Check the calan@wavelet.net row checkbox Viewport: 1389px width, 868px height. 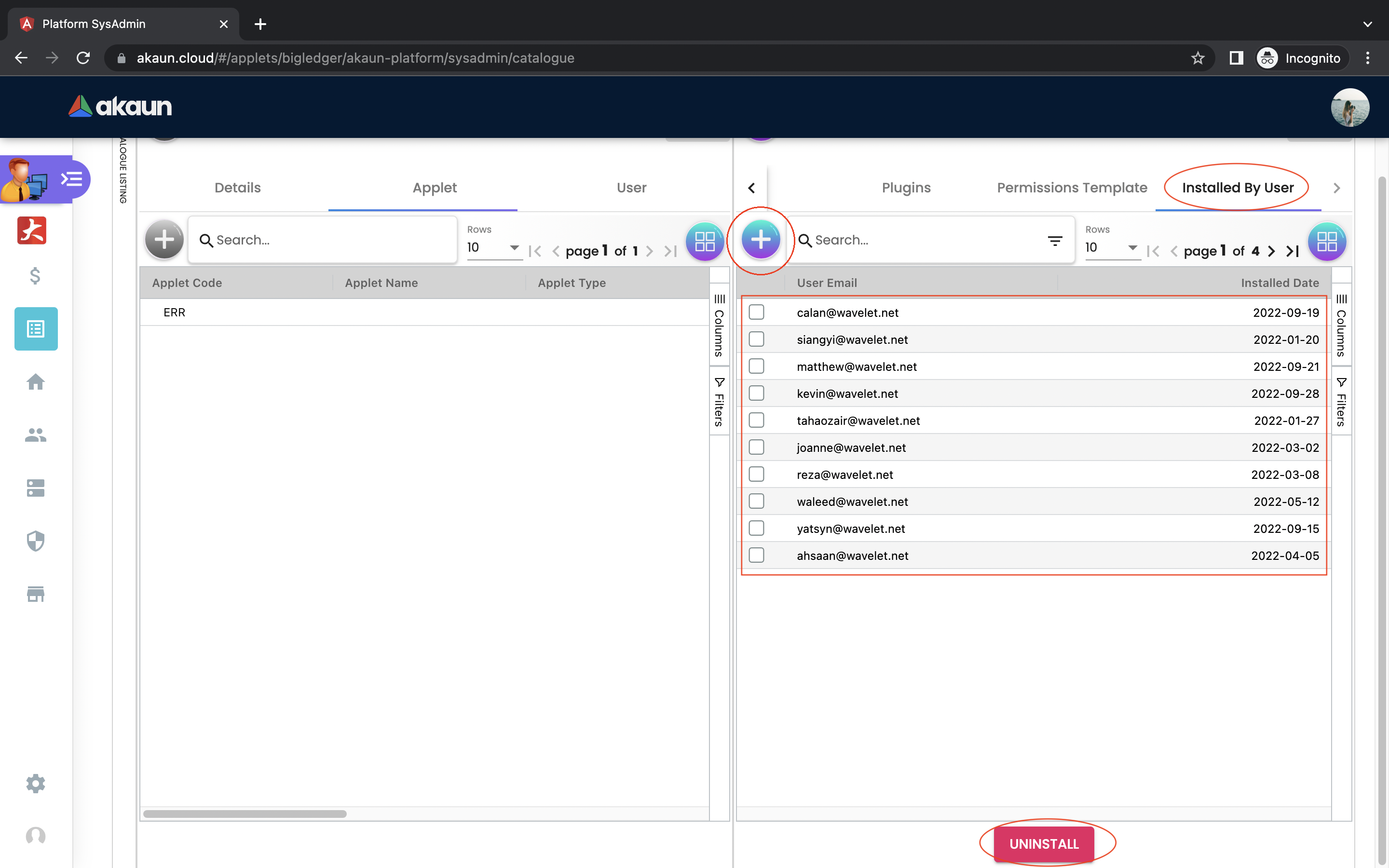(x=757, y=312)
